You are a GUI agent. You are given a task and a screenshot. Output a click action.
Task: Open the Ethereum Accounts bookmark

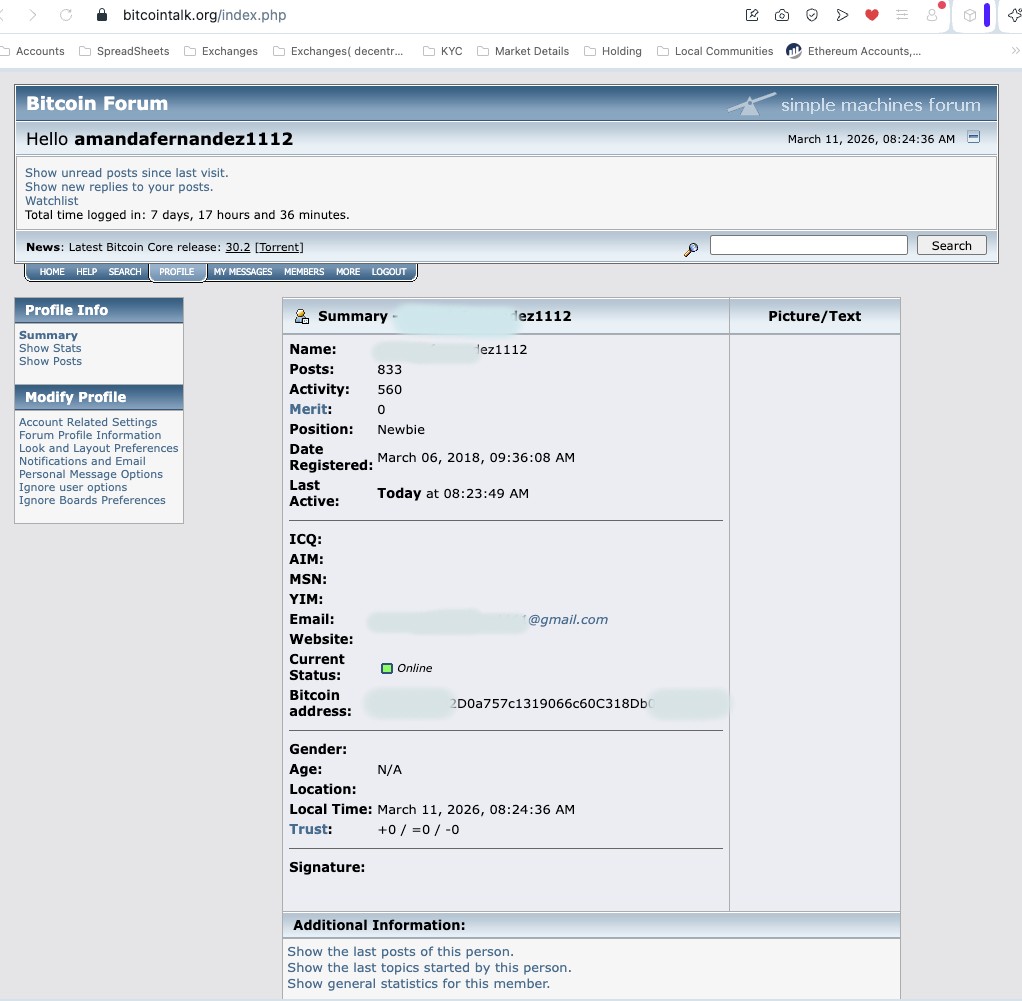[x=853, y=51]
